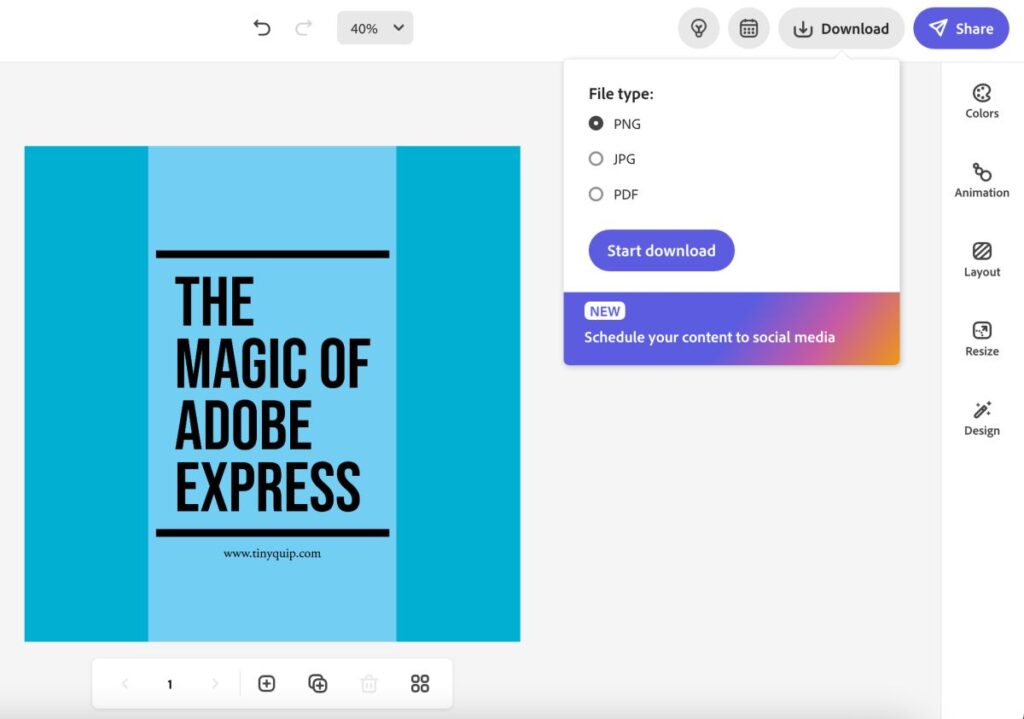Open the zoom level dropdown showing 40%
The image size is (1024, 719).
[x=375, y=28]
